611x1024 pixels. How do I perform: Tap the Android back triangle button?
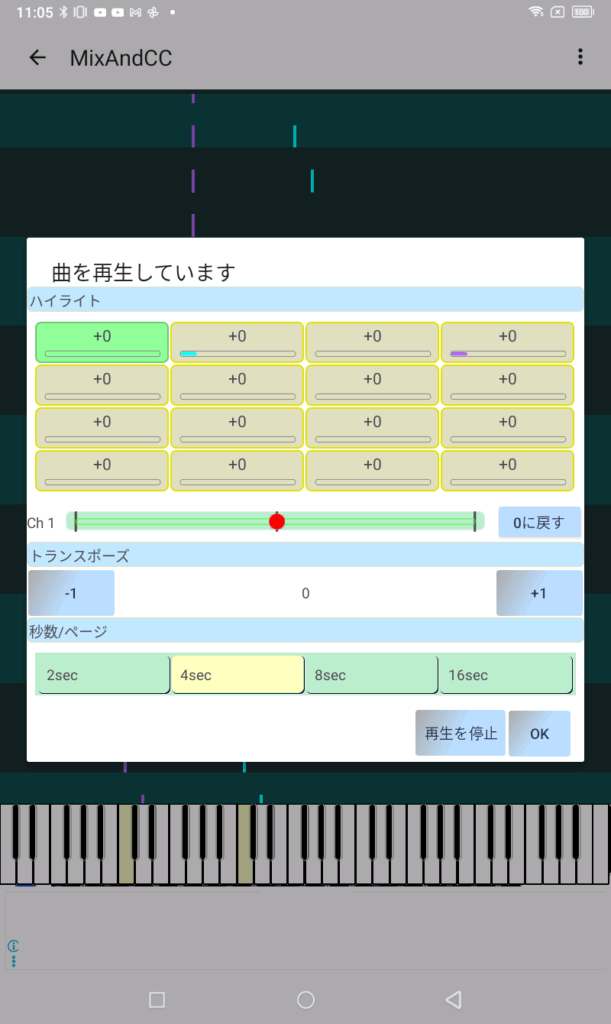(x=453, y=1000)
